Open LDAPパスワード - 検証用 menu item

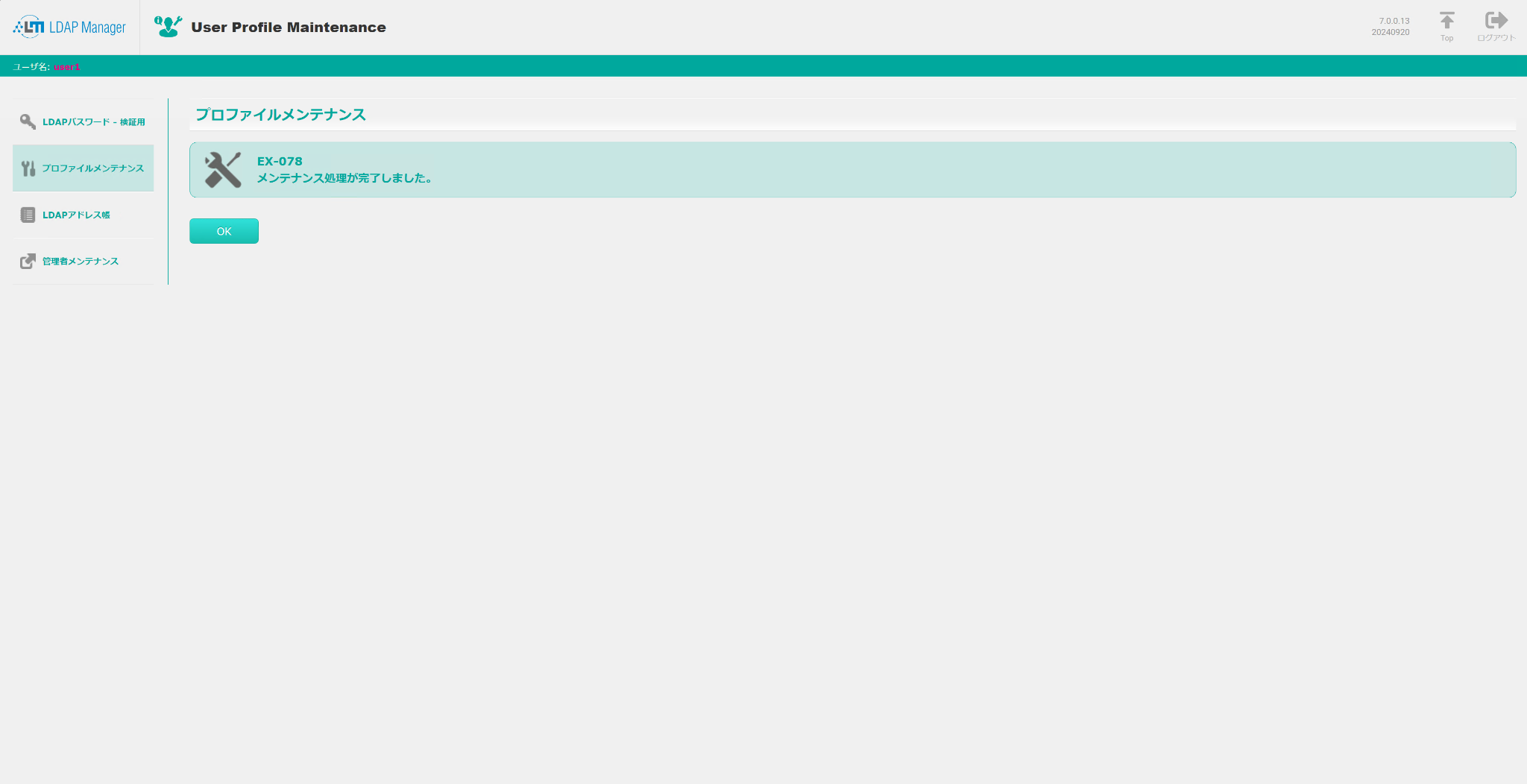tap(84, 121)
